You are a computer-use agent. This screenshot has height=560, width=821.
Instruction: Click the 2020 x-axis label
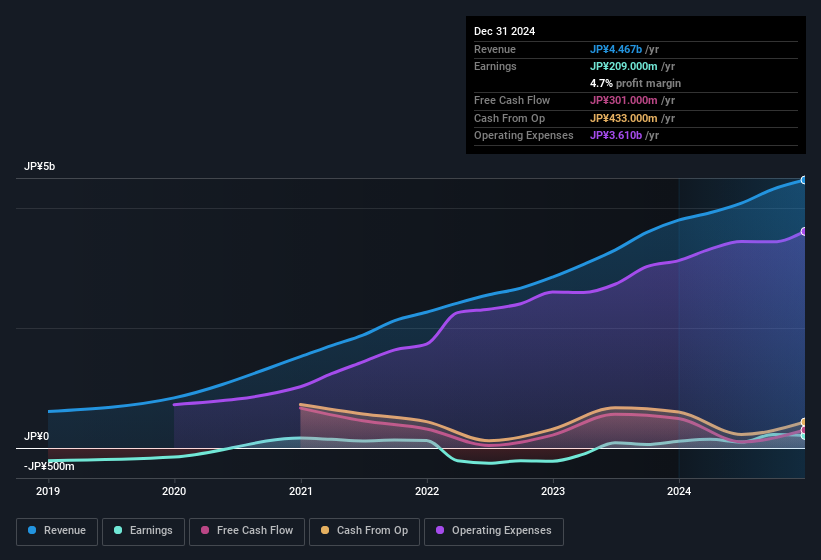tap(174, 491)
